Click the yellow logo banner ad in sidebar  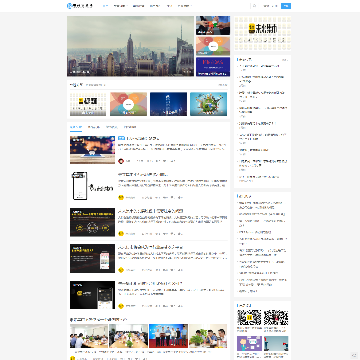[262, 33]
